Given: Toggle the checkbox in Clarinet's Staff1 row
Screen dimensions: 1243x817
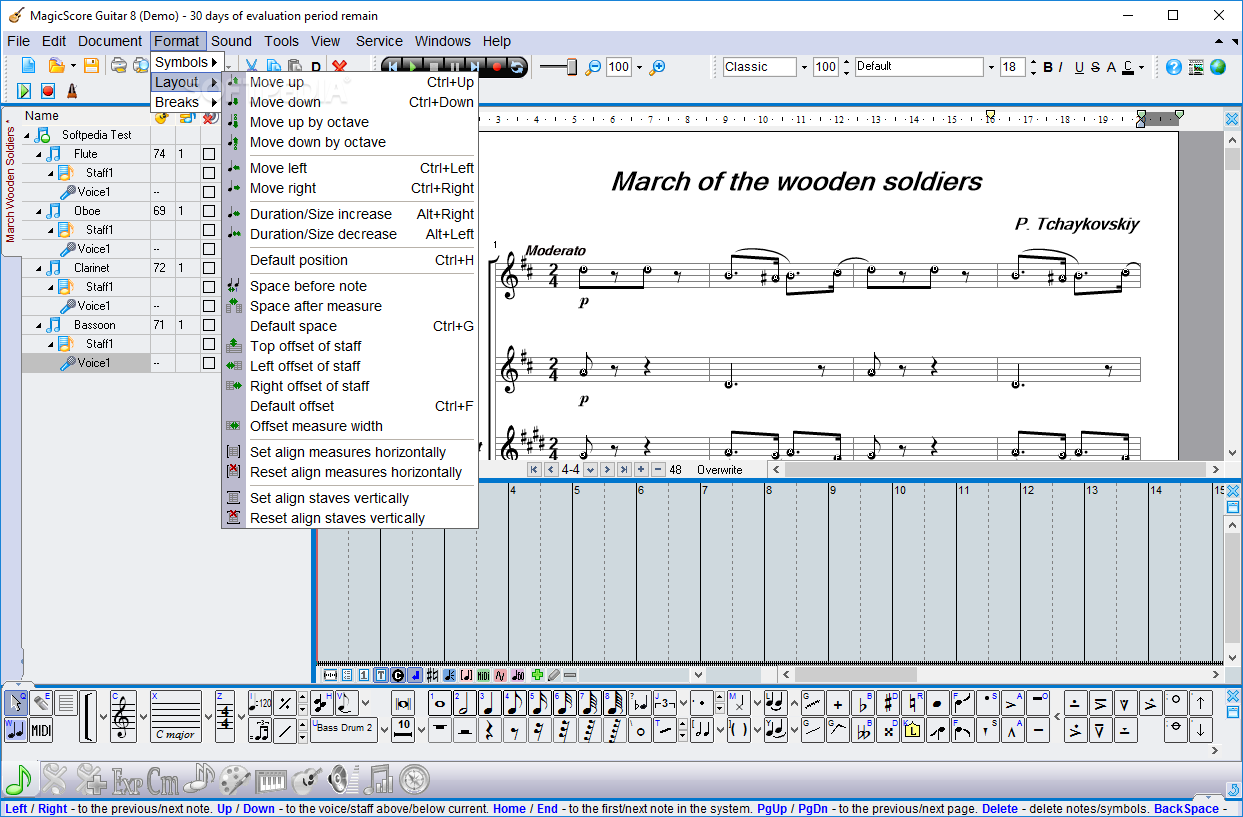Looking at the screenshot, I should (x=209, y=287).
